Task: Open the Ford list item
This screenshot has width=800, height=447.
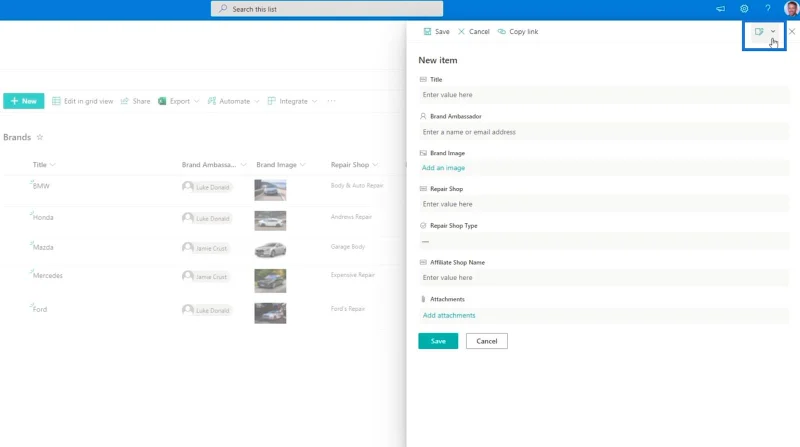Action: 40,309
